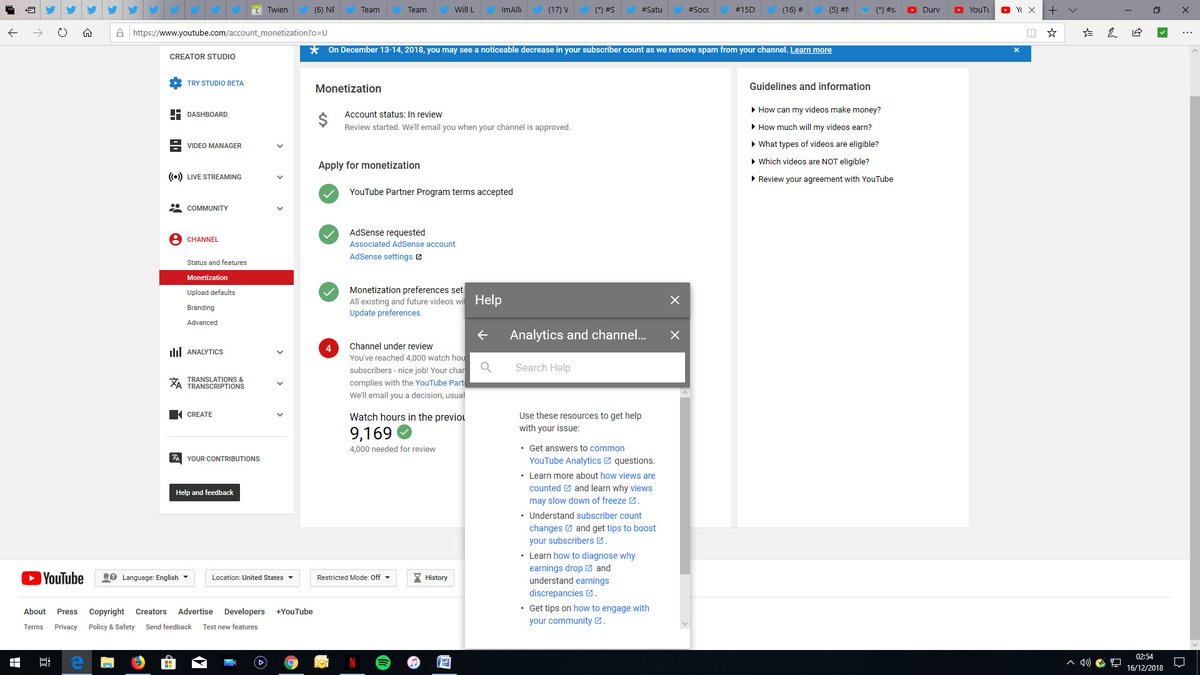Open Upload defaults submenu item
Image resolution: width=1200 pixels, height=675 pixels.
211,293
